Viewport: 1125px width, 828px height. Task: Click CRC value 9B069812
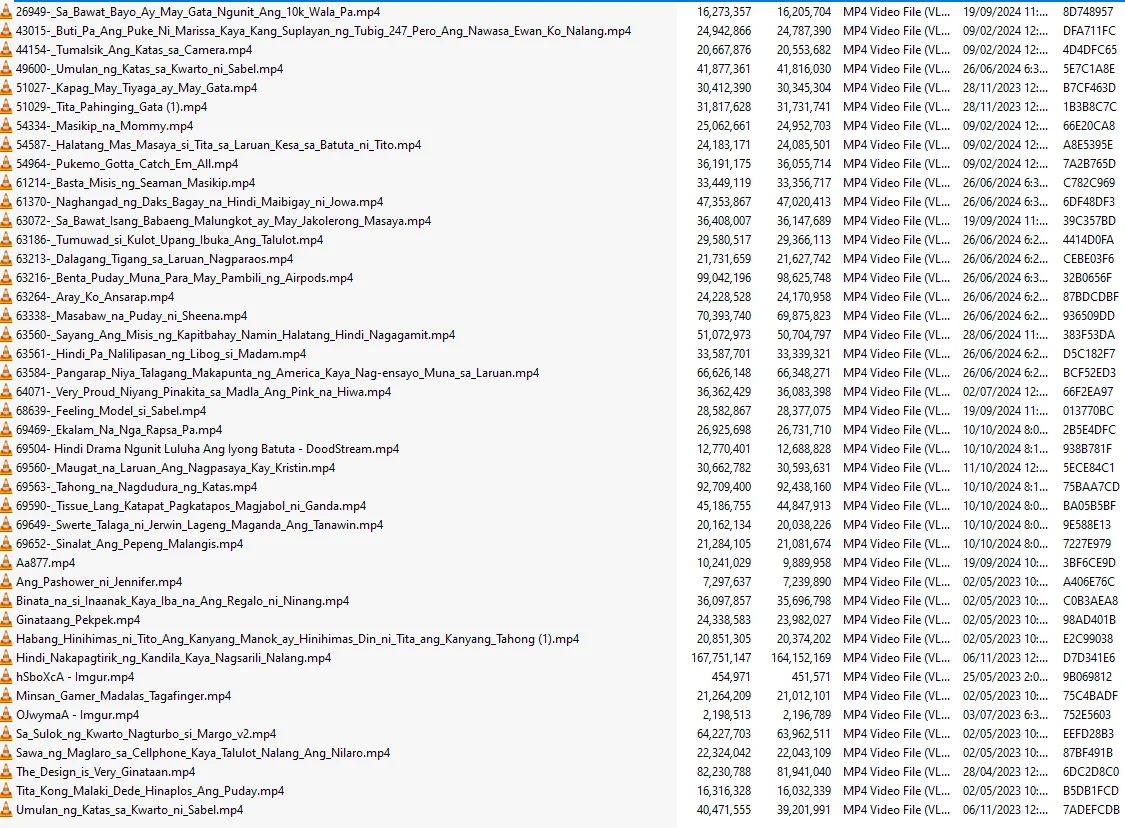tap(1088, 677)
